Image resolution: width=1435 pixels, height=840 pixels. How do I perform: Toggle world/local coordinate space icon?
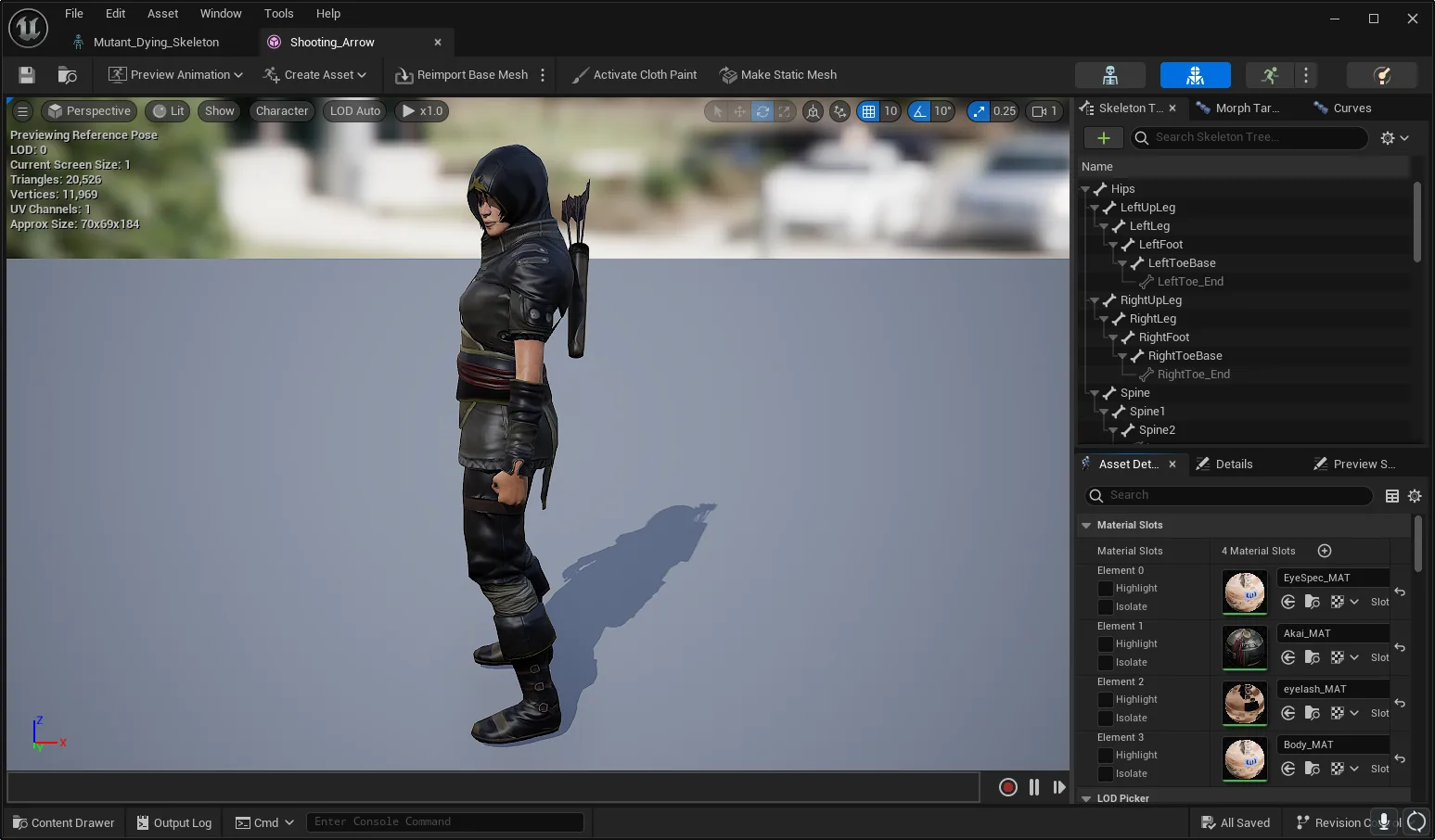pyautogui.click(x=813, y=111)
